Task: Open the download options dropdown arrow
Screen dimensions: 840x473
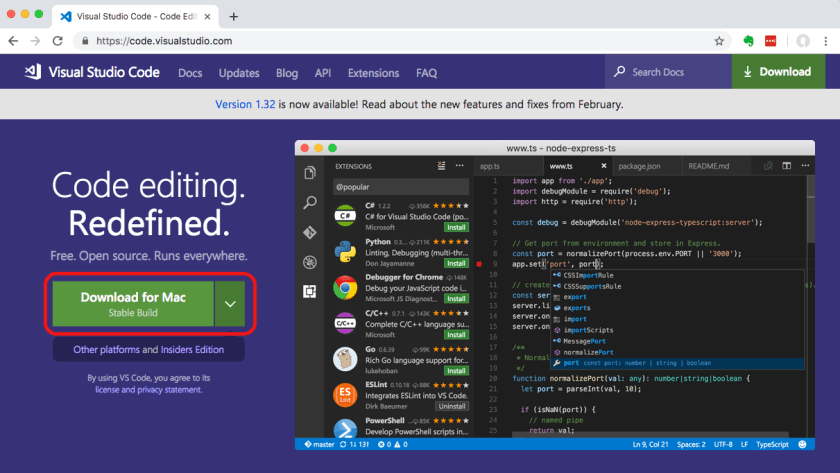Action: point(232,304)
